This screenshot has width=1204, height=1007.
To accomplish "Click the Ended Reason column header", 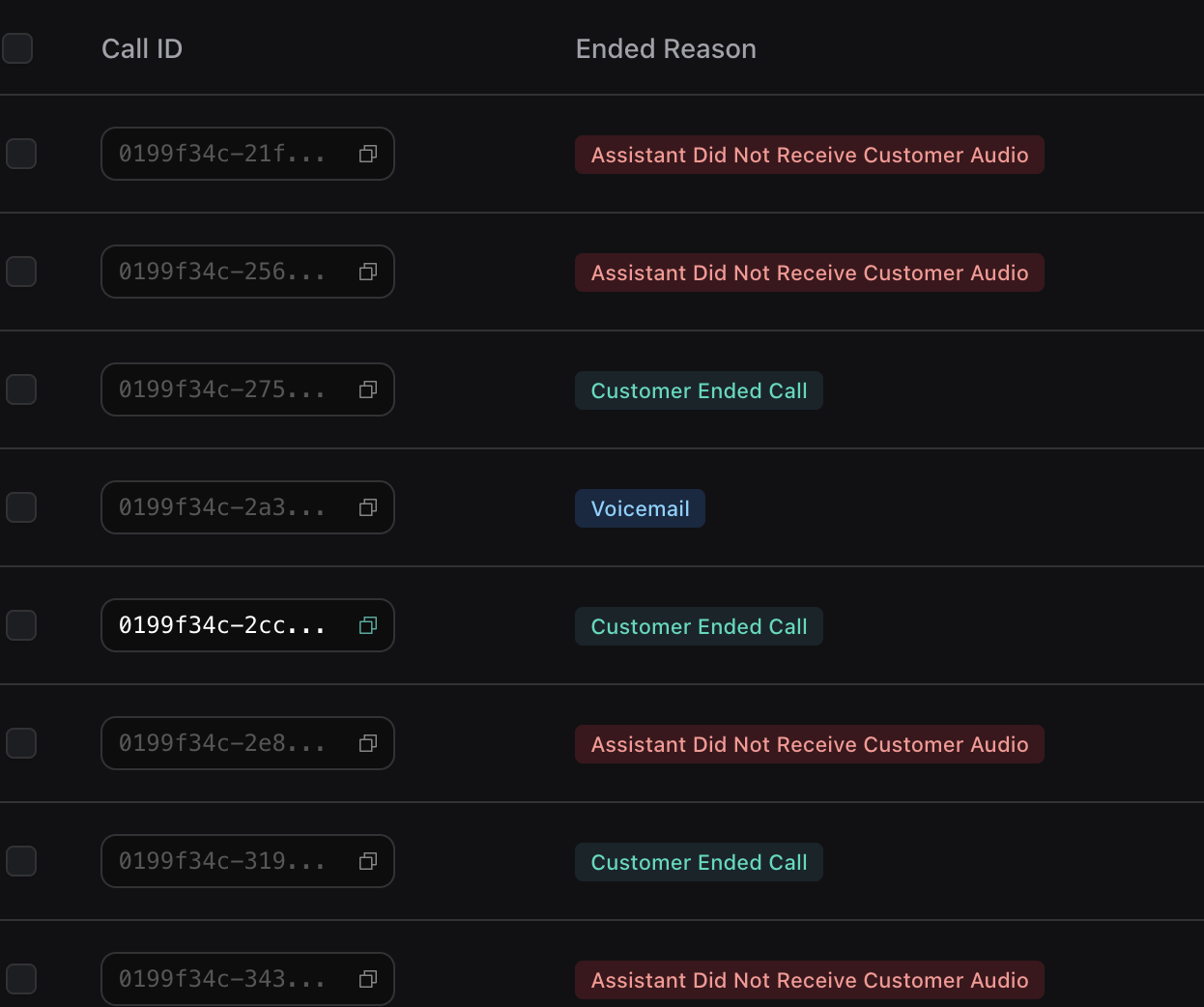I will pos(666,49).
